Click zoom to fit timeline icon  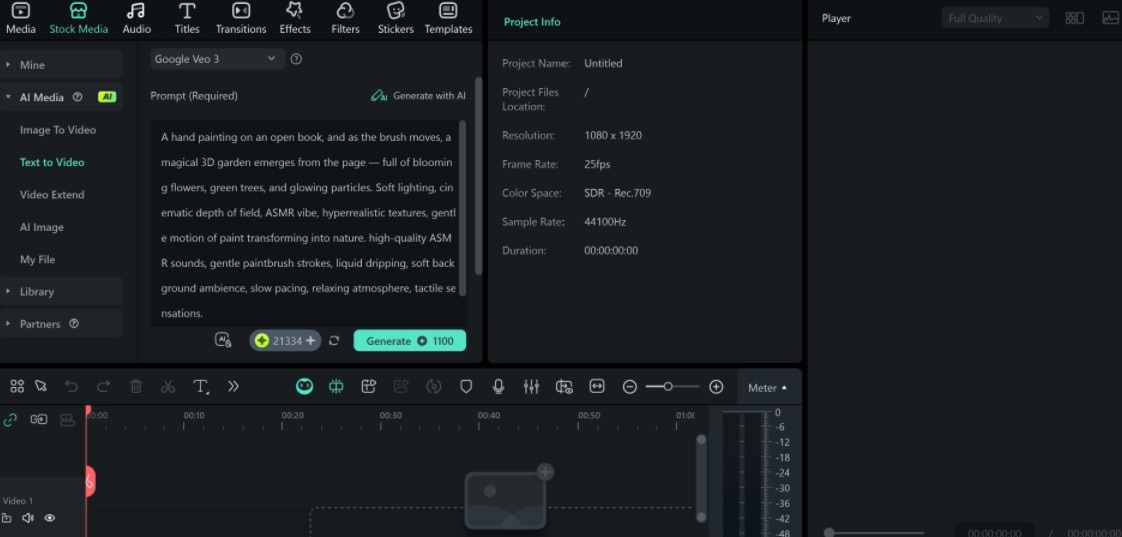point(597,387)
